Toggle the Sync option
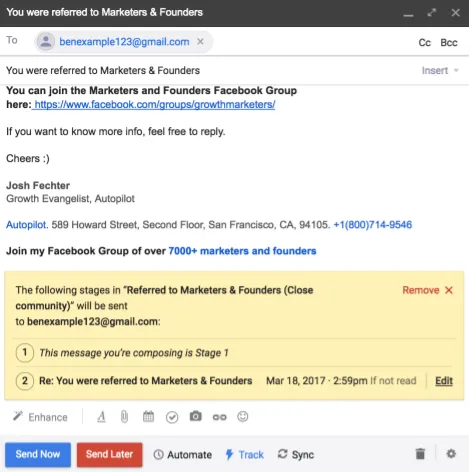The height and width of the screenshot is (474, 472). tap(296, 455)
